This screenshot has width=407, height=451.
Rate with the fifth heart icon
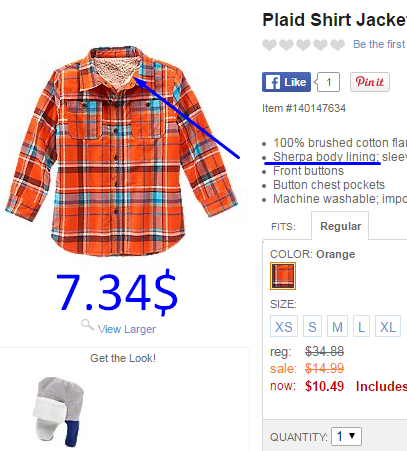(337, 45)
